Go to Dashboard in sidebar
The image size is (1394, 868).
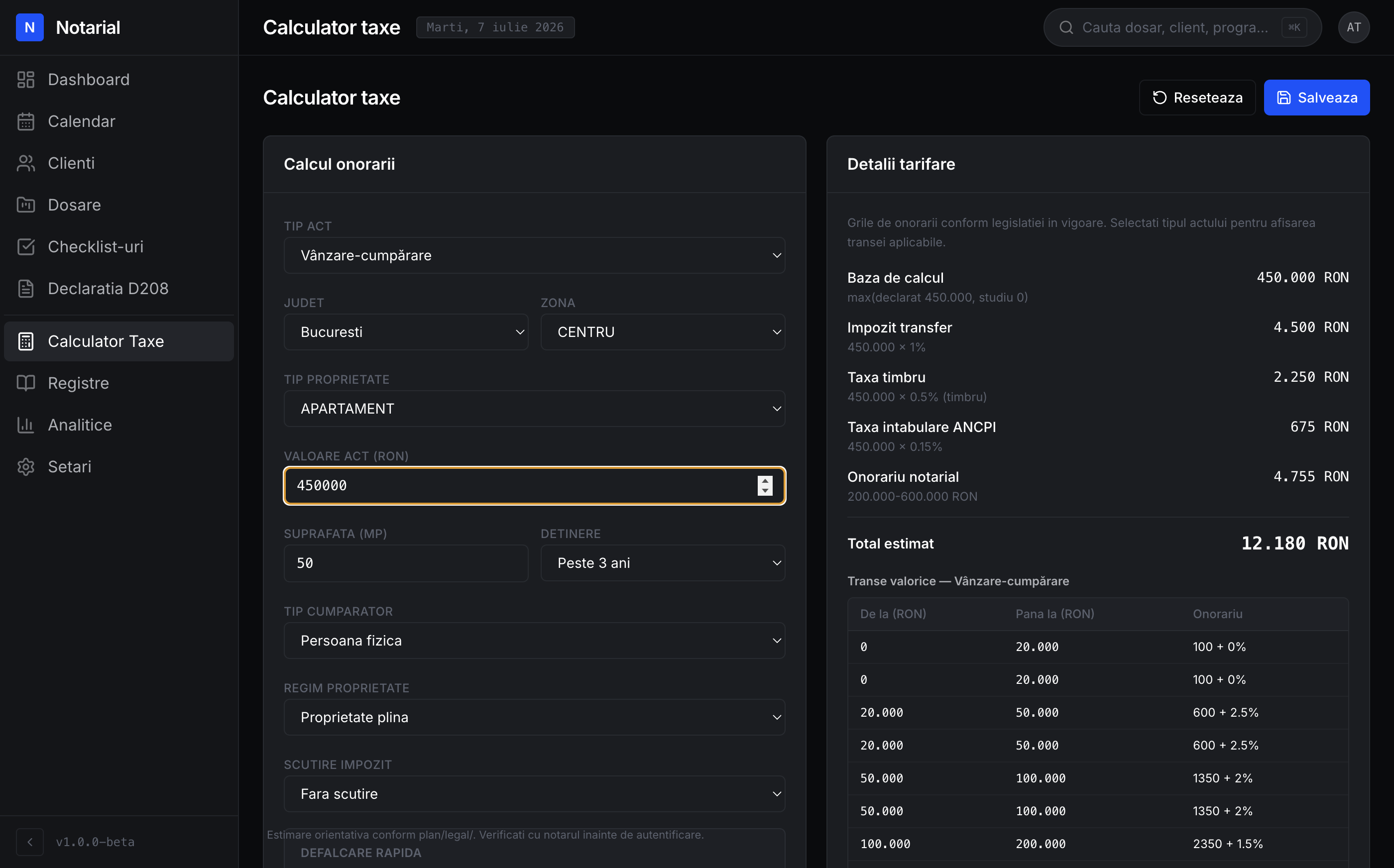(x=119, y=79)
